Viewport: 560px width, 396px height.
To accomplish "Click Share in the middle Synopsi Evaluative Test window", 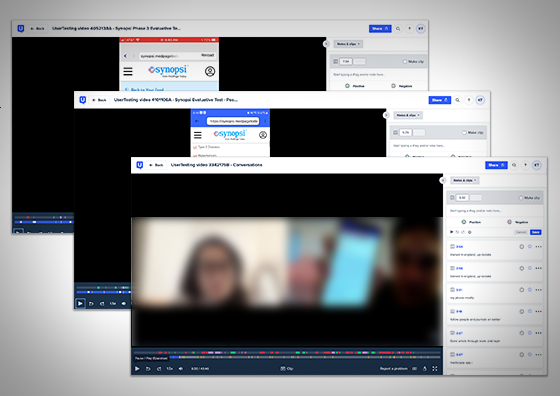I will pyautogui.click(x=440, y=100).
